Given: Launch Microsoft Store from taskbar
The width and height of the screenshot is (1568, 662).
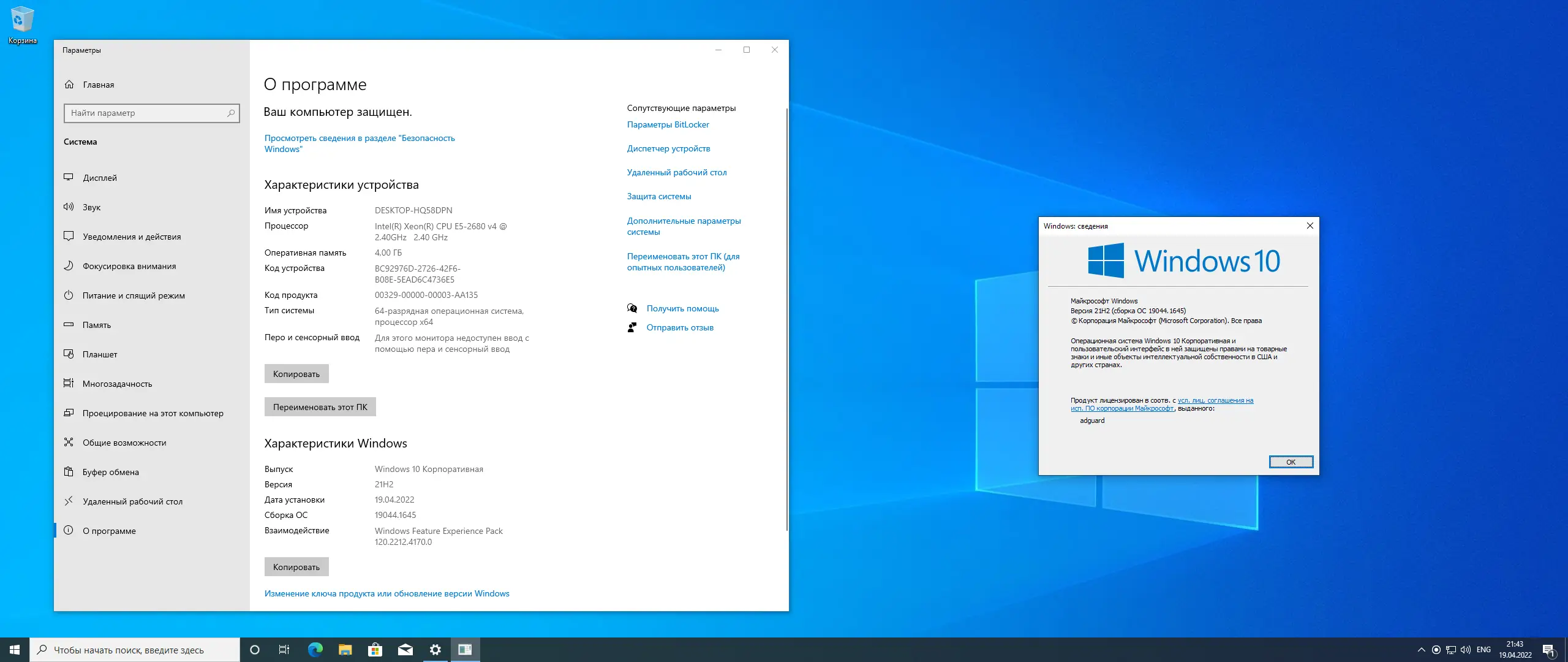Looking at the screenshot, I should (375, 650).
